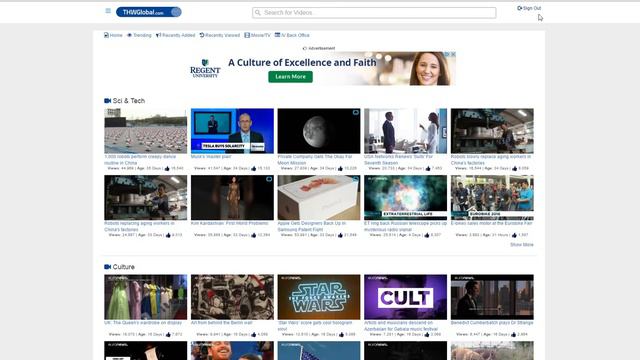Open the Kim Kardashian thumbnail
Image resolution: width=640 pixels, height=360 pixels.
[x=232, y=198]
